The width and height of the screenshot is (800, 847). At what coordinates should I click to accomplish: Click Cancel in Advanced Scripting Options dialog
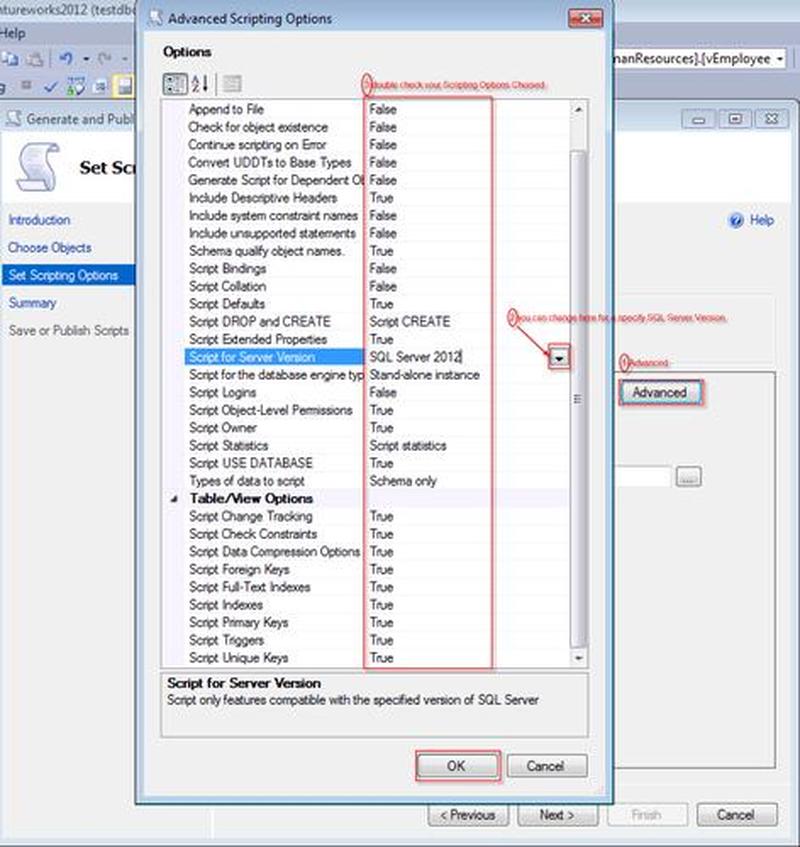(x=546, y=766)
